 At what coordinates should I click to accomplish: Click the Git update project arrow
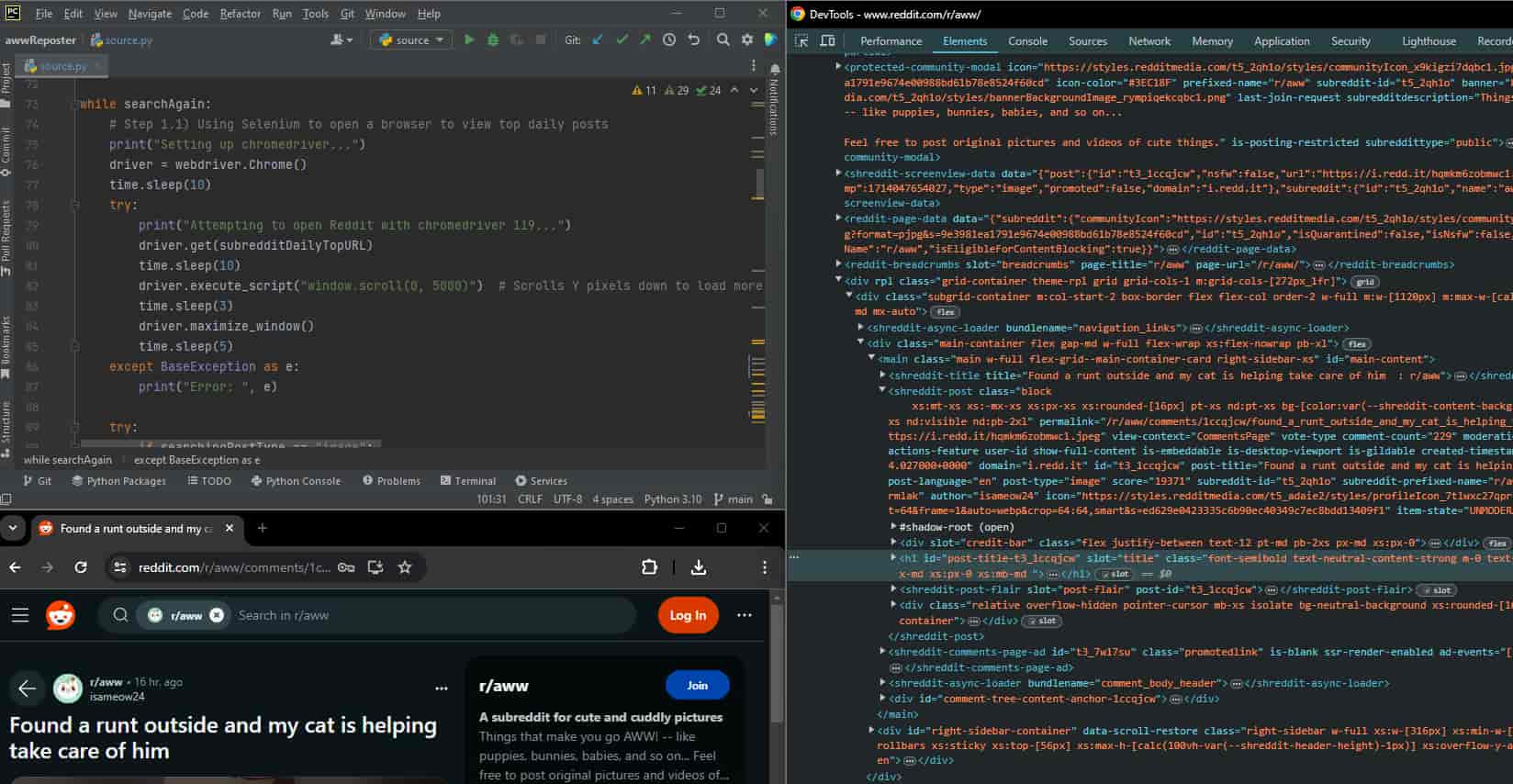tap(599, 39)
